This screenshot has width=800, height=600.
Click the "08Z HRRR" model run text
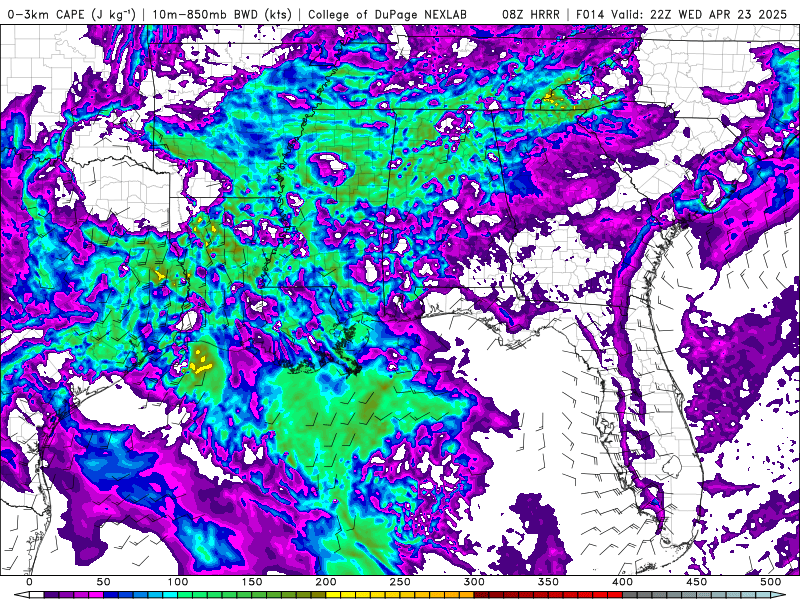point(531,14)
